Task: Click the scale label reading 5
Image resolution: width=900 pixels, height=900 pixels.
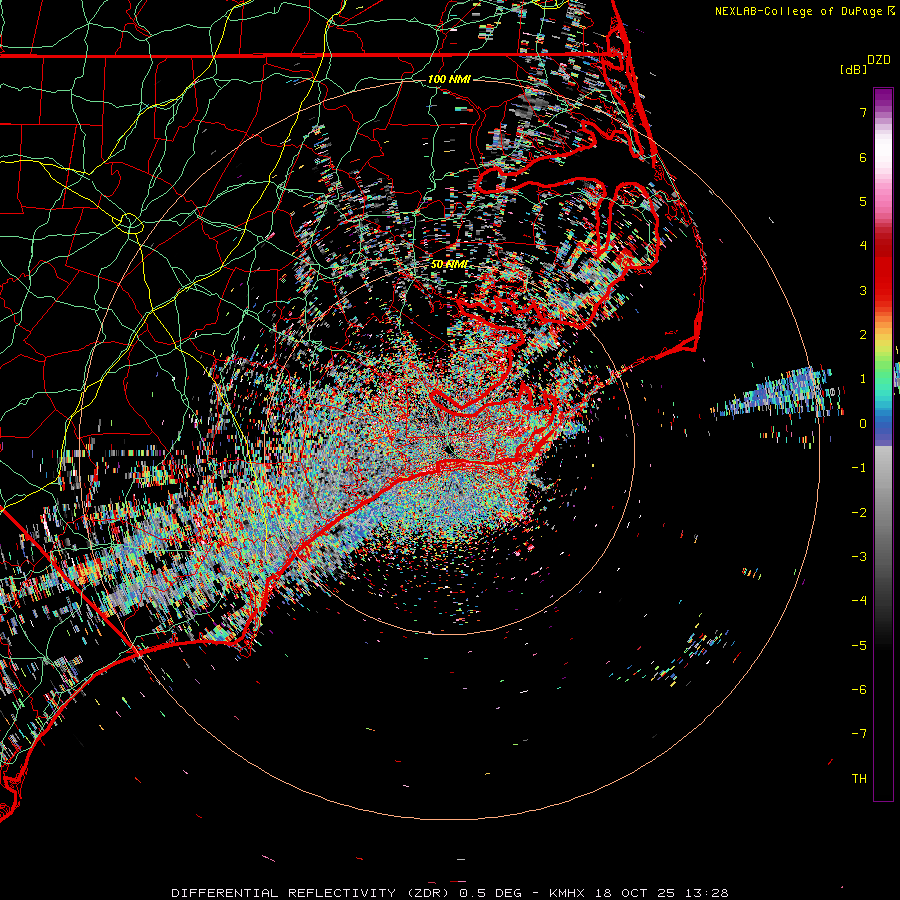Action: pos(863,201)
